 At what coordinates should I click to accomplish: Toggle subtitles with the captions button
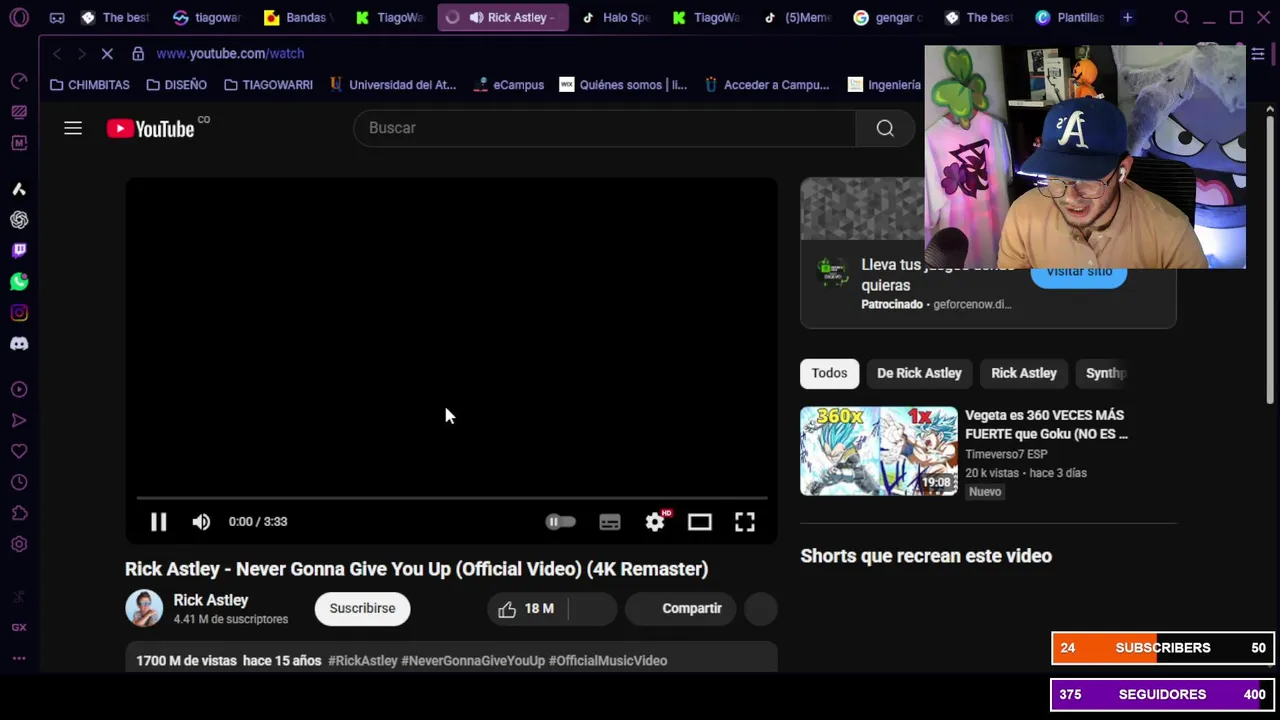(610, 521)
